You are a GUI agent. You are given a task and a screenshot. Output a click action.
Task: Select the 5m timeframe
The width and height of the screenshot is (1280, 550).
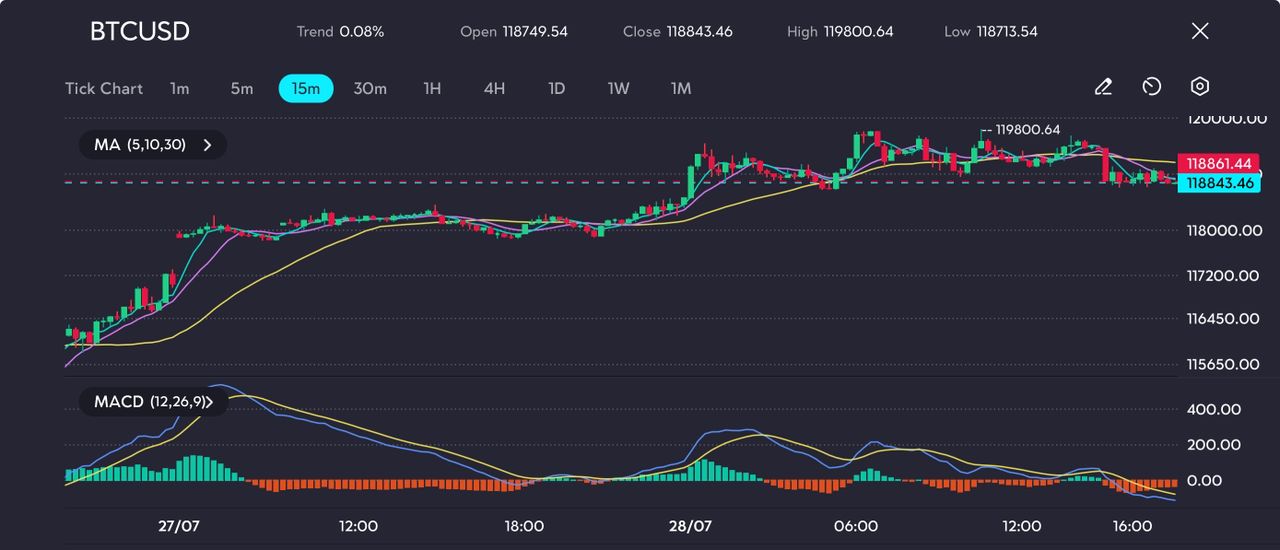click(242, 89)
